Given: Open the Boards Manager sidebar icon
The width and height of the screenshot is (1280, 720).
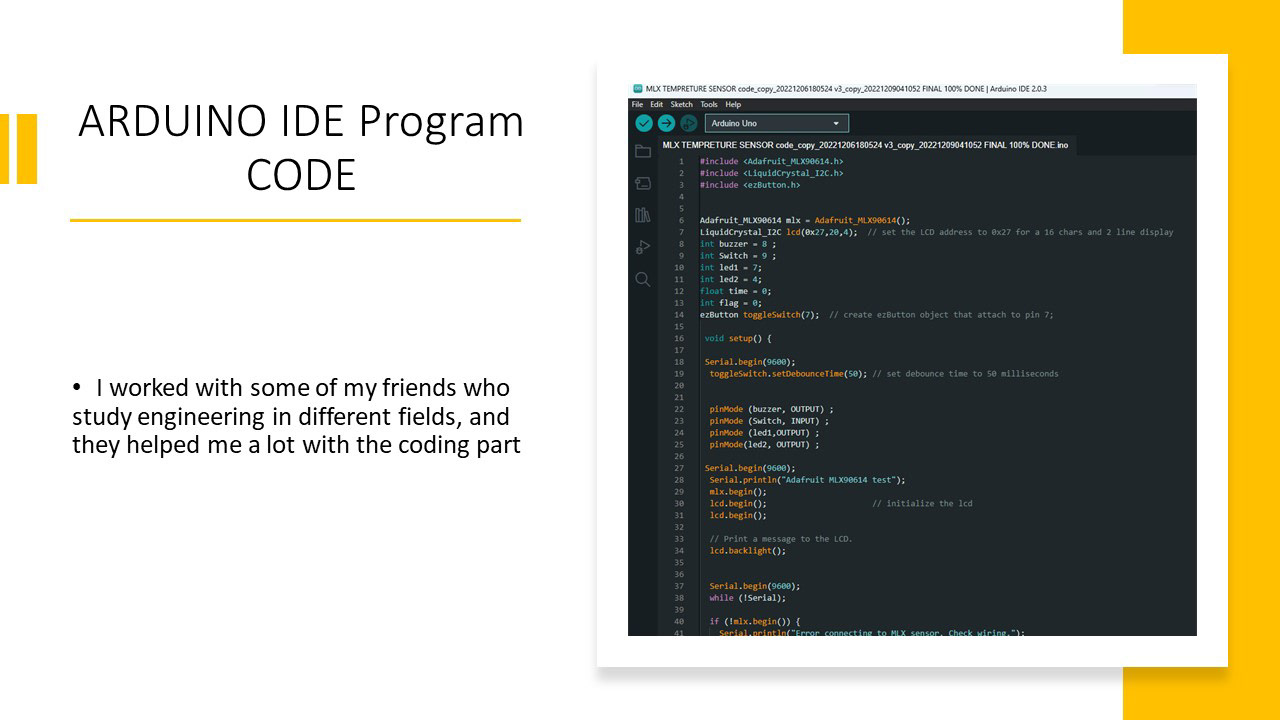Looking at the screenshot, I should [x=643, y=183].
